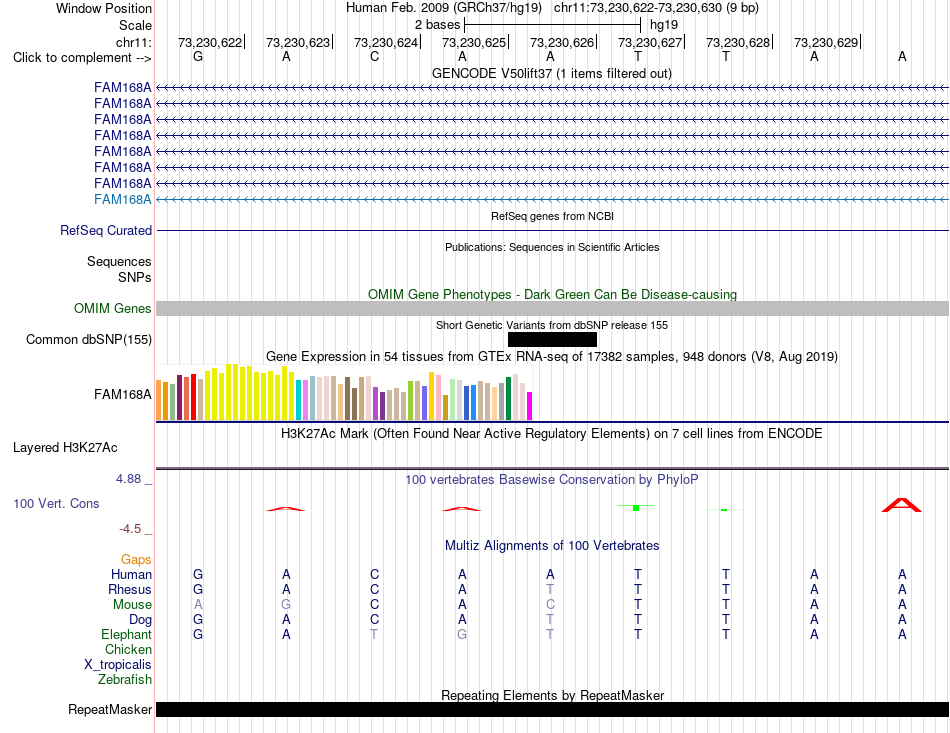
Task: Click the RefSeq Curated intron line
Action: click(552, 230)
